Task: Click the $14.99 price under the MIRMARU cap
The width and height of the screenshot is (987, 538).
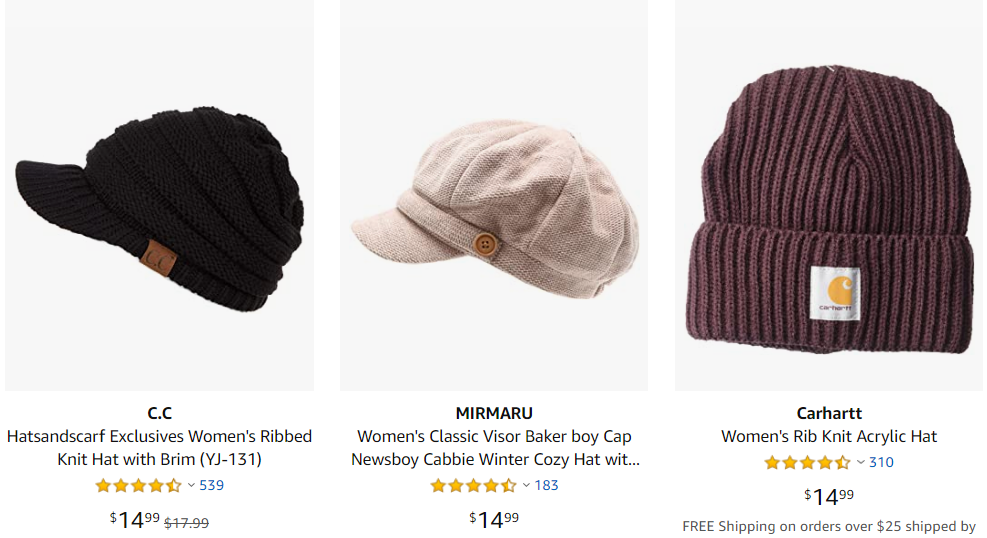Action: pyautogui.click(x=494, y=519)
